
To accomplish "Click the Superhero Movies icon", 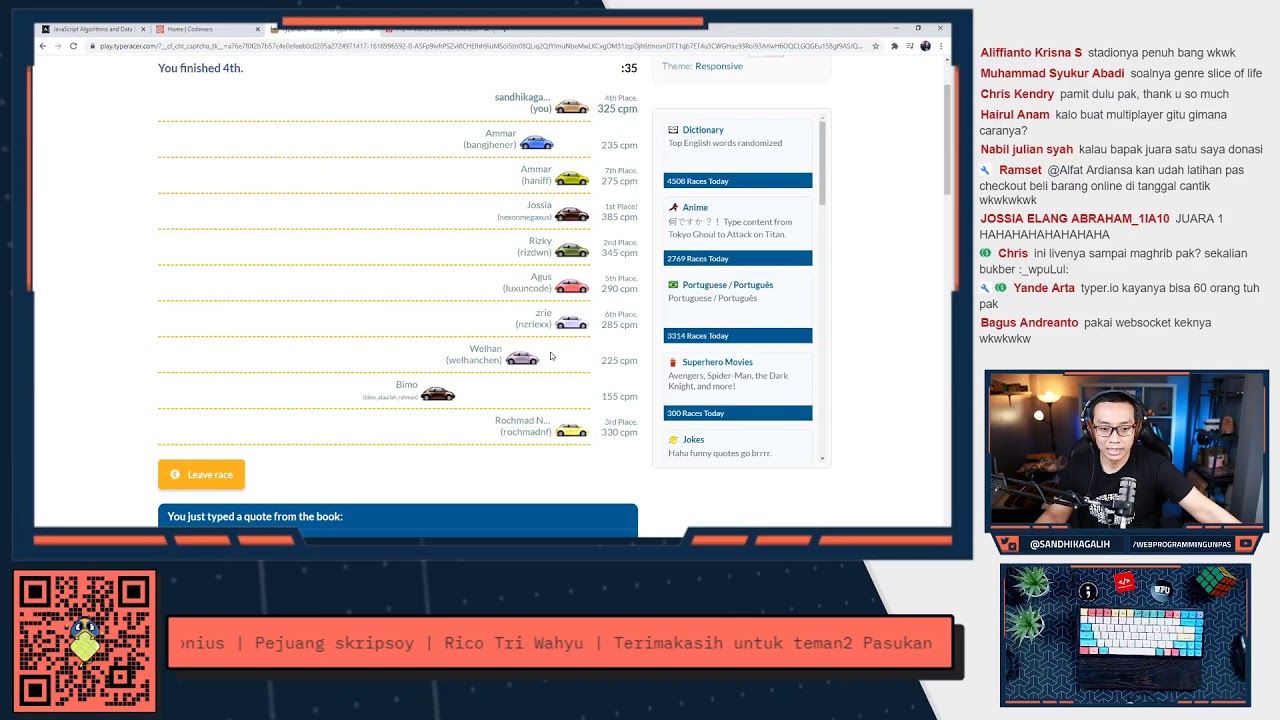I will coord(673,362).
